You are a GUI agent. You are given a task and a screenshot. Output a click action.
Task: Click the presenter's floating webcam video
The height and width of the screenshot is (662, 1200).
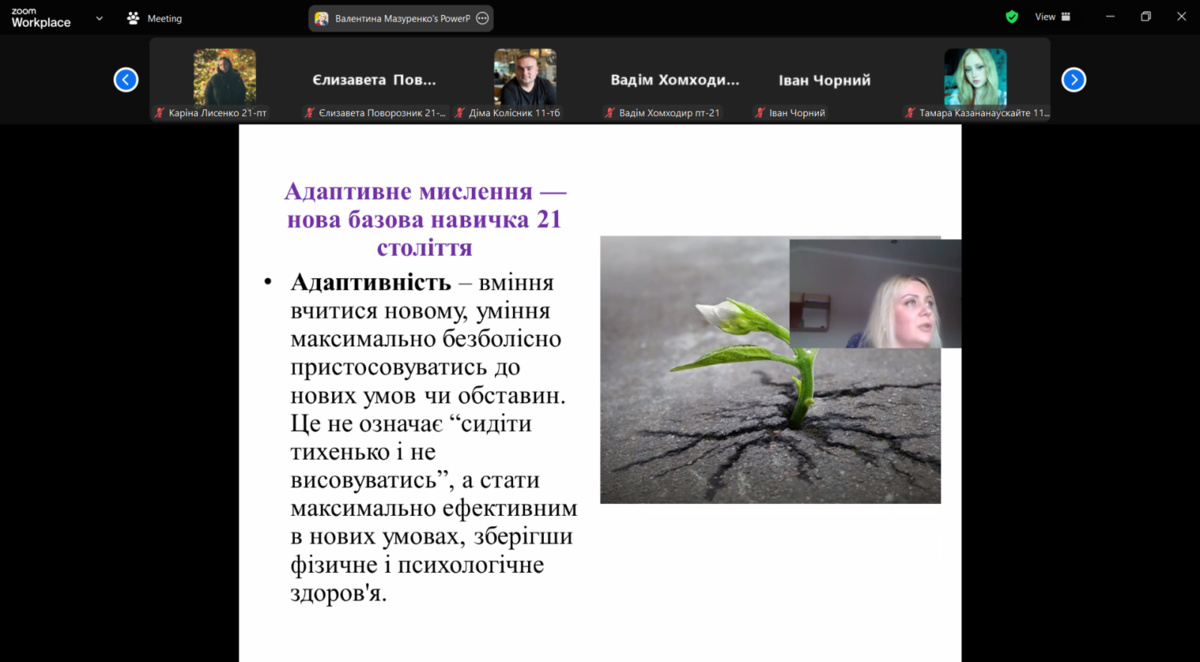875,293
